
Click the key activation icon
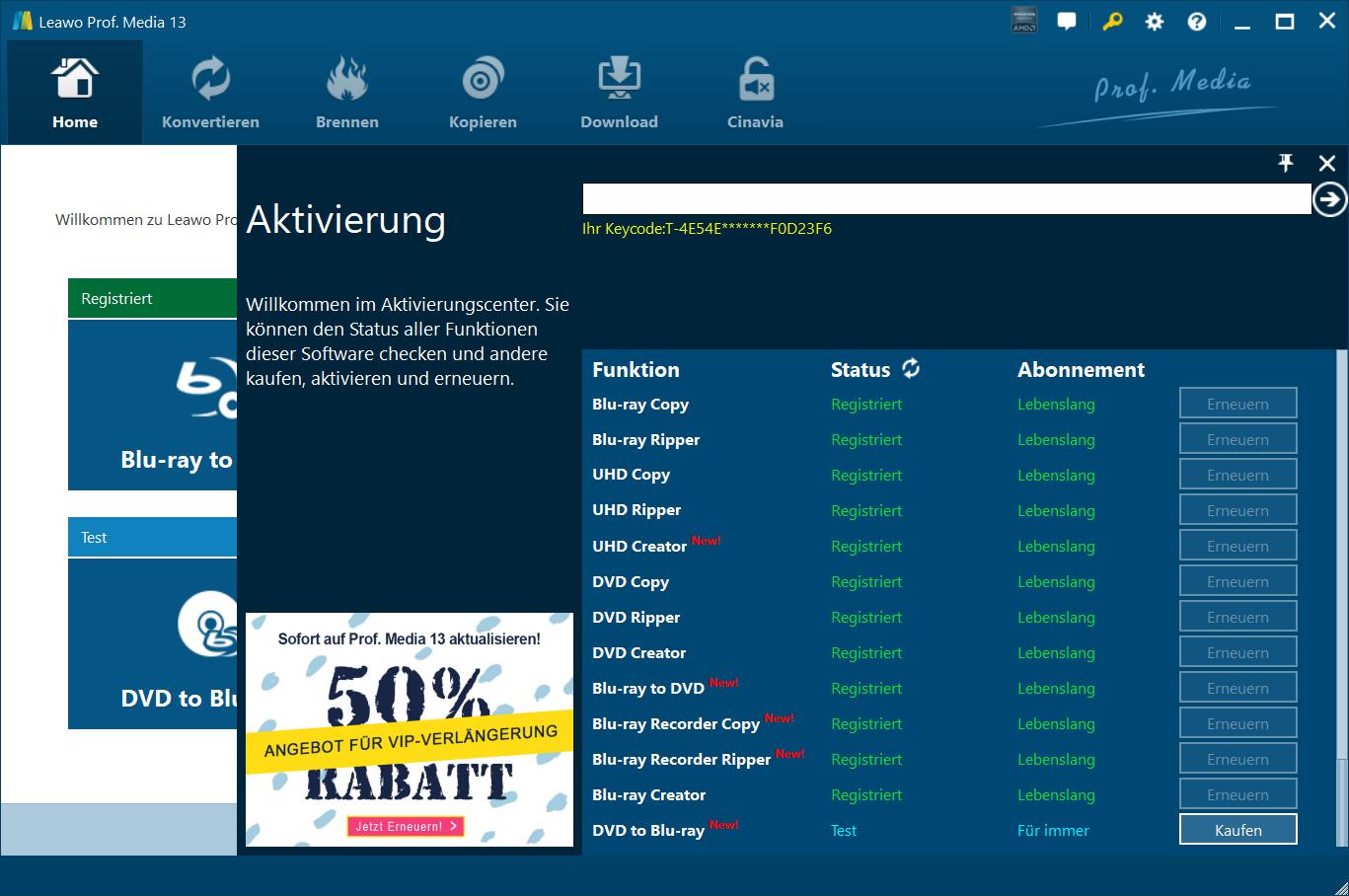pos(1112,22)
